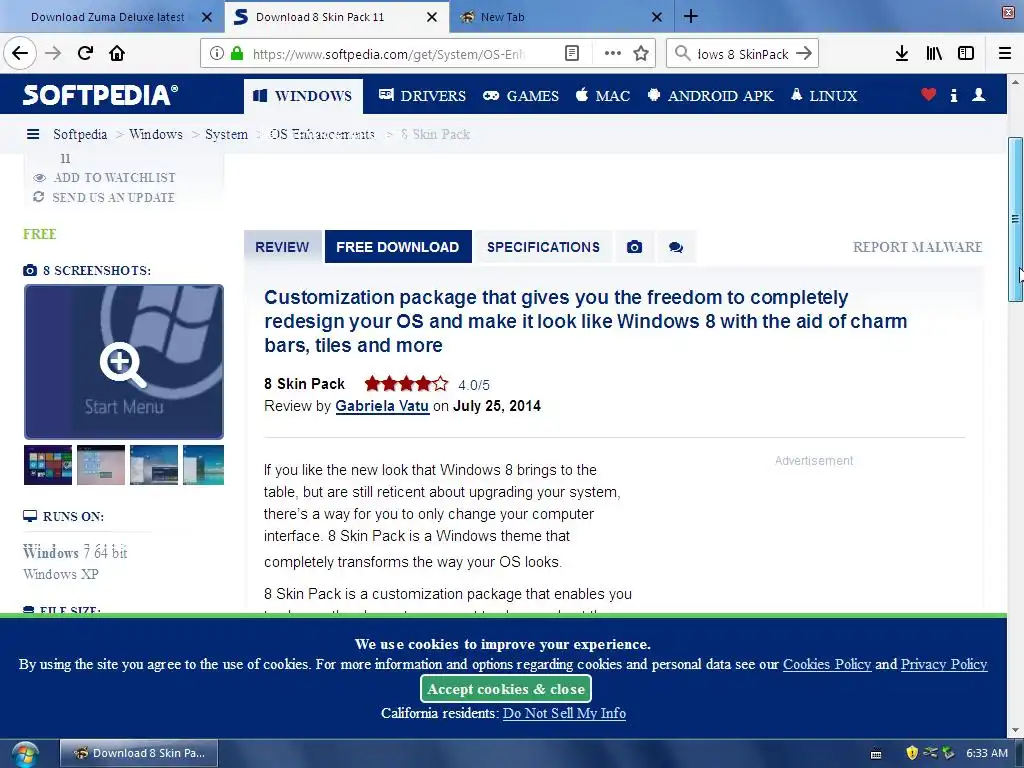Open author Gabriela Vatu's link
1024x768 pixels.
[382, 406]
